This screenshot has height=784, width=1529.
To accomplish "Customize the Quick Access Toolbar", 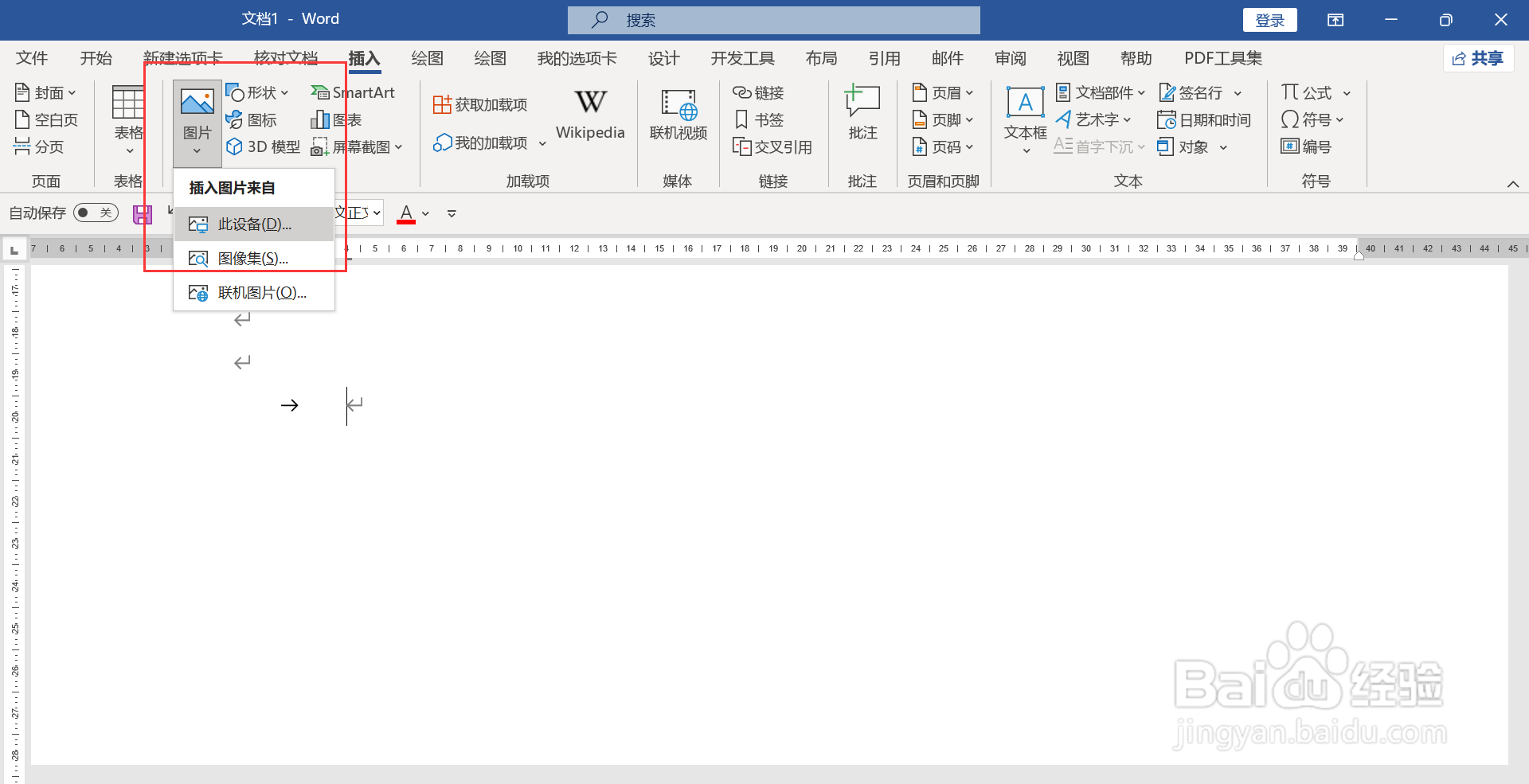I will [452, 214].
